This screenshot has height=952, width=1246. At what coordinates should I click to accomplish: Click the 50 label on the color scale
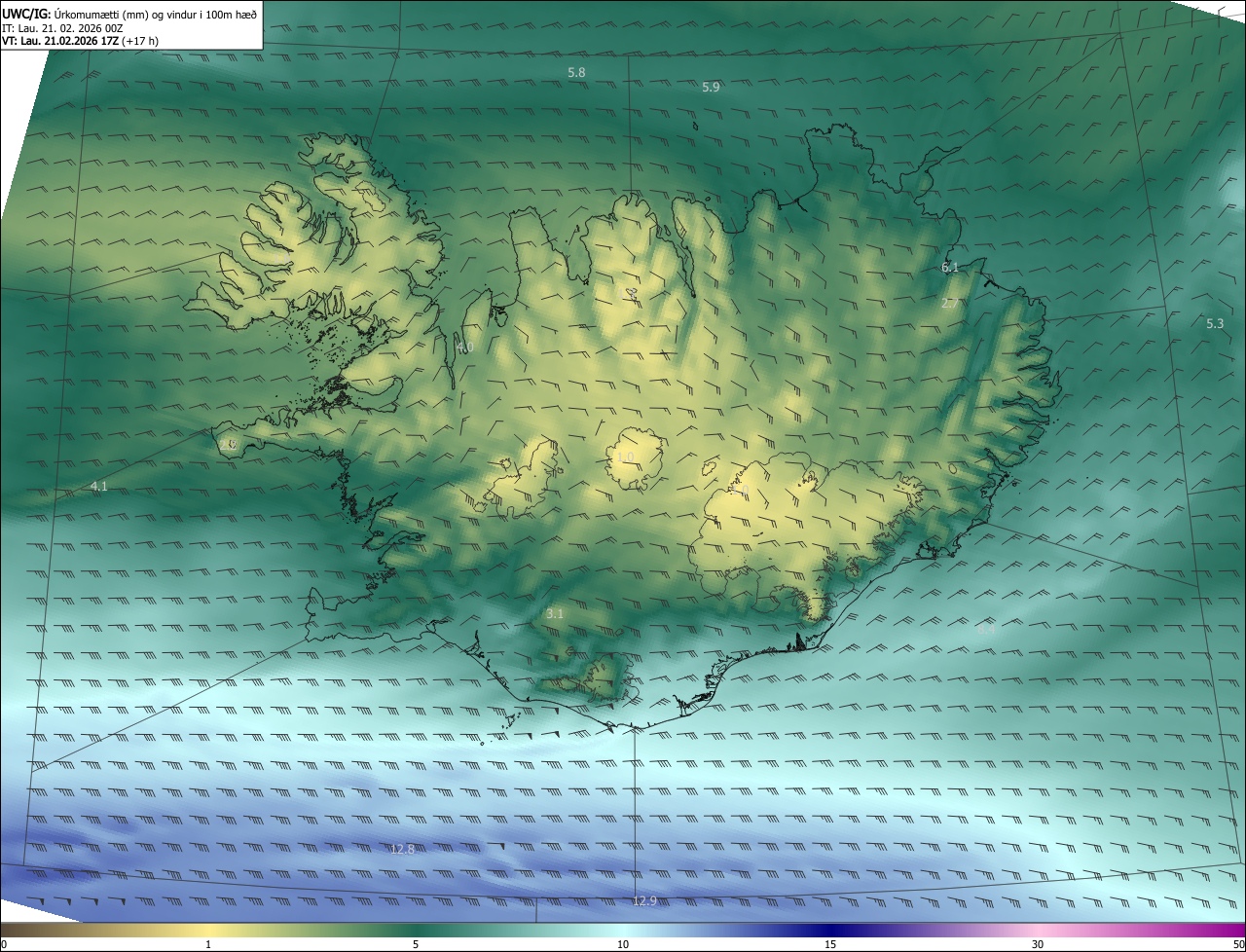point(1238,944)
